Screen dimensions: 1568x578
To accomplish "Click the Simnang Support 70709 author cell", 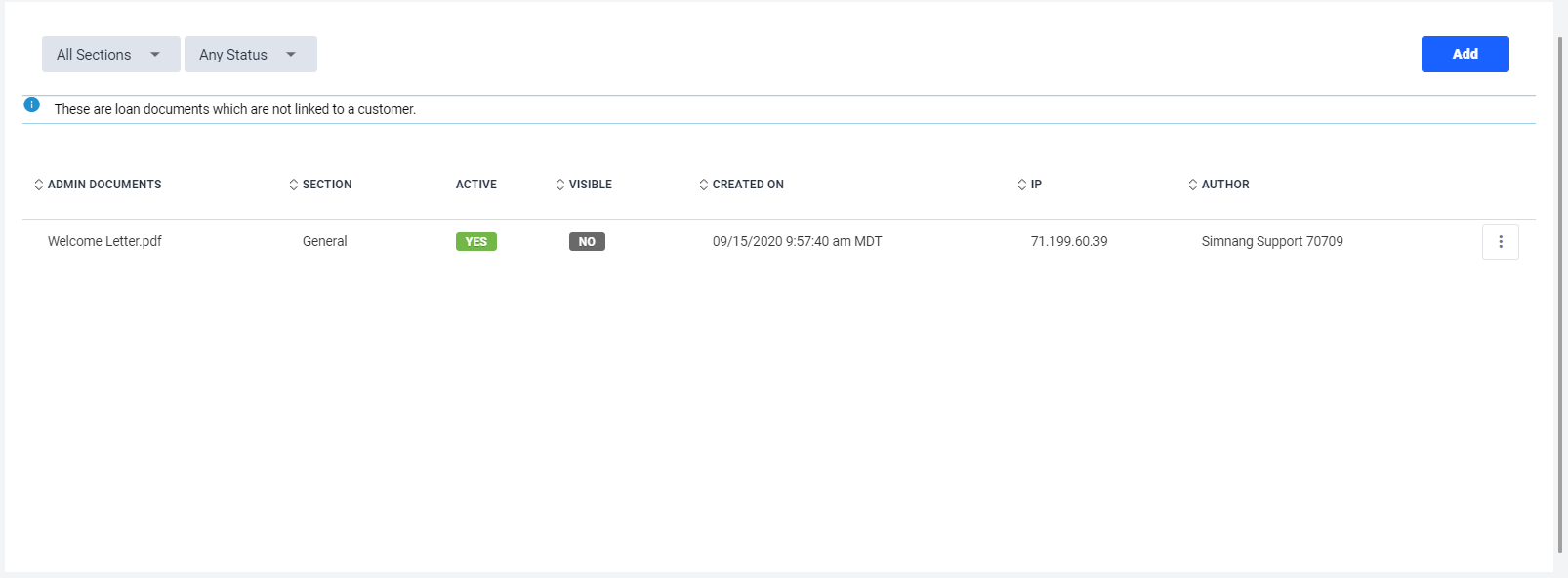I will click(x=1272, y=241).
